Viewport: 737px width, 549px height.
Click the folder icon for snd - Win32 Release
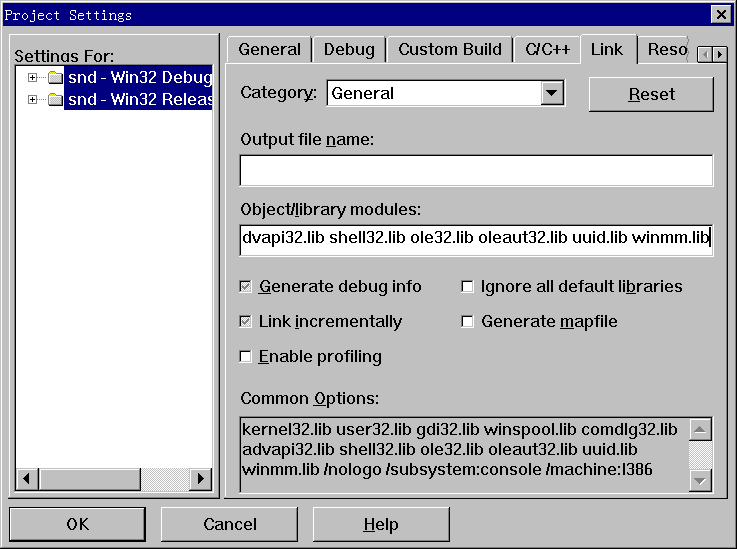point(55,99)
